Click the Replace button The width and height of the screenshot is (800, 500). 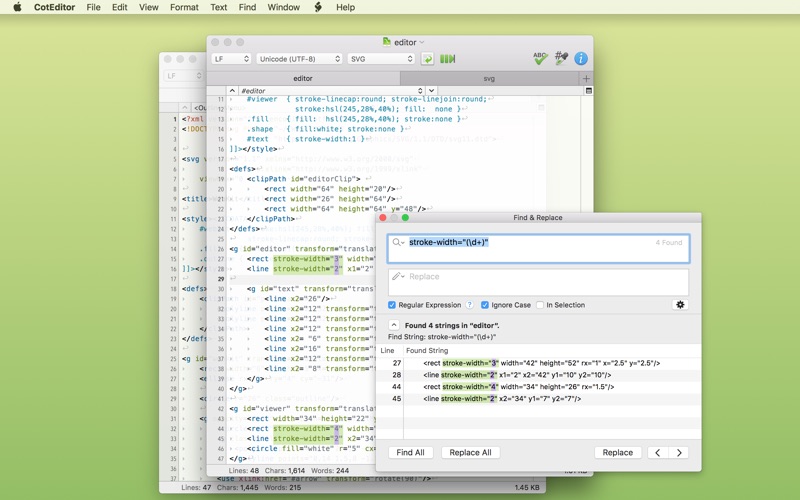pyautogui.click(x=617, y=453)
